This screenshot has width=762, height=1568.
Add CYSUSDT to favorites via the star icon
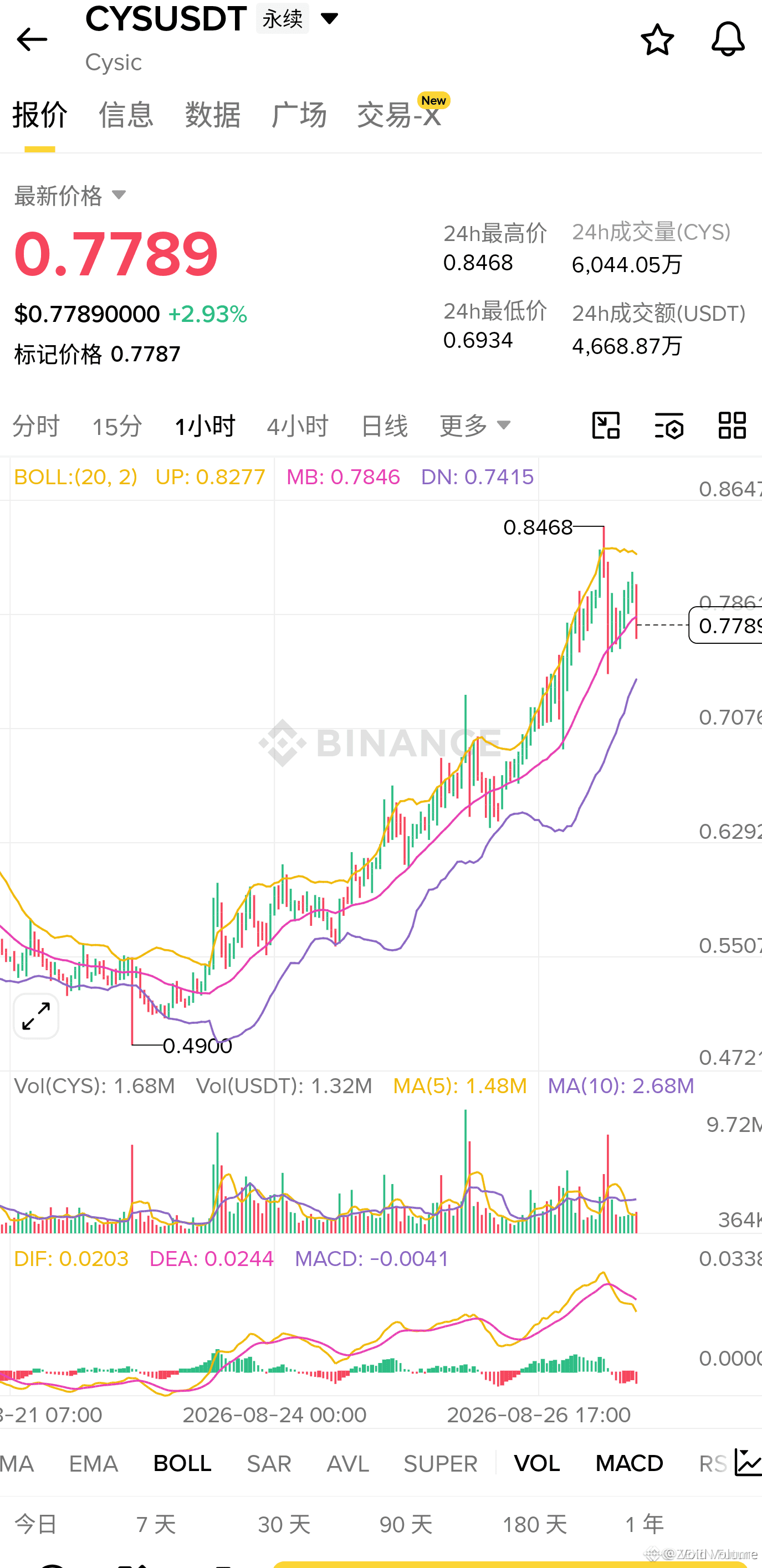pyautogui.click(x=657, y=39)
